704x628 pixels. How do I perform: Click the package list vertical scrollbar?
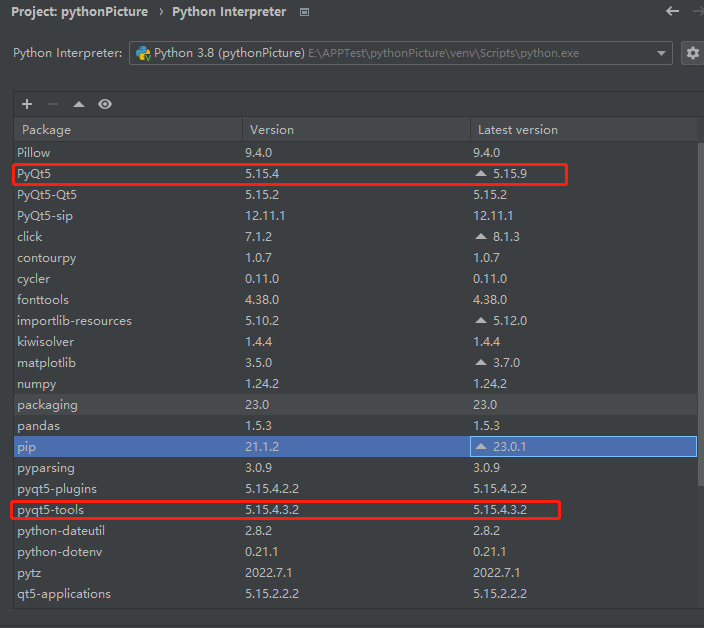point(700,300)
